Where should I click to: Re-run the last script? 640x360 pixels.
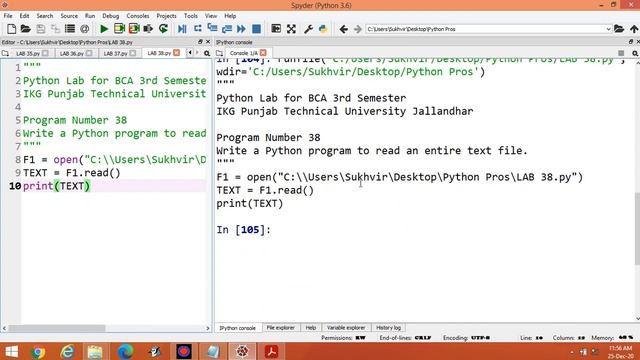point(163,29)
